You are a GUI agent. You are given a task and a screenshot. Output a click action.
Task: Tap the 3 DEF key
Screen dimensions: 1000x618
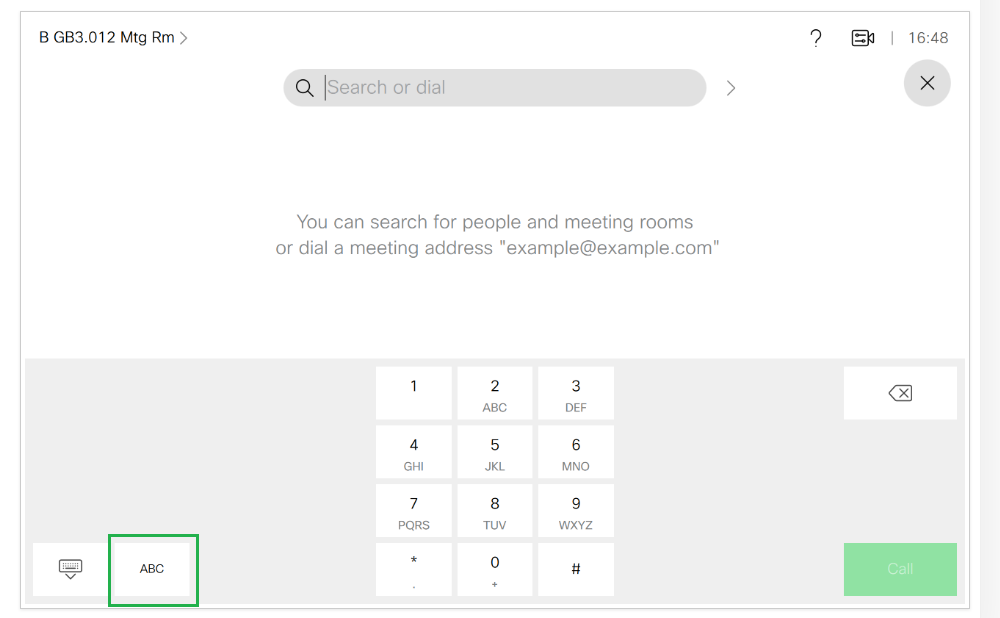(x=576, y=393)
